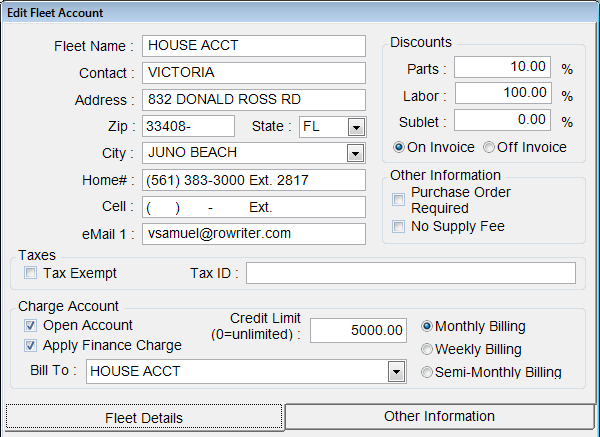Uncheck the Open Account checkbox
Image resolution: width=600 pixels, height=437 pixels.
click(x=31, y=326)
